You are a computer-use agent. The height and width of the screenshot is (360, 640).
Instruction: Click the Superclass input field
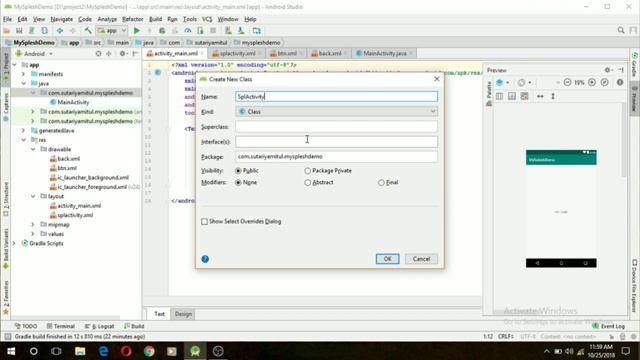(336, 127)
